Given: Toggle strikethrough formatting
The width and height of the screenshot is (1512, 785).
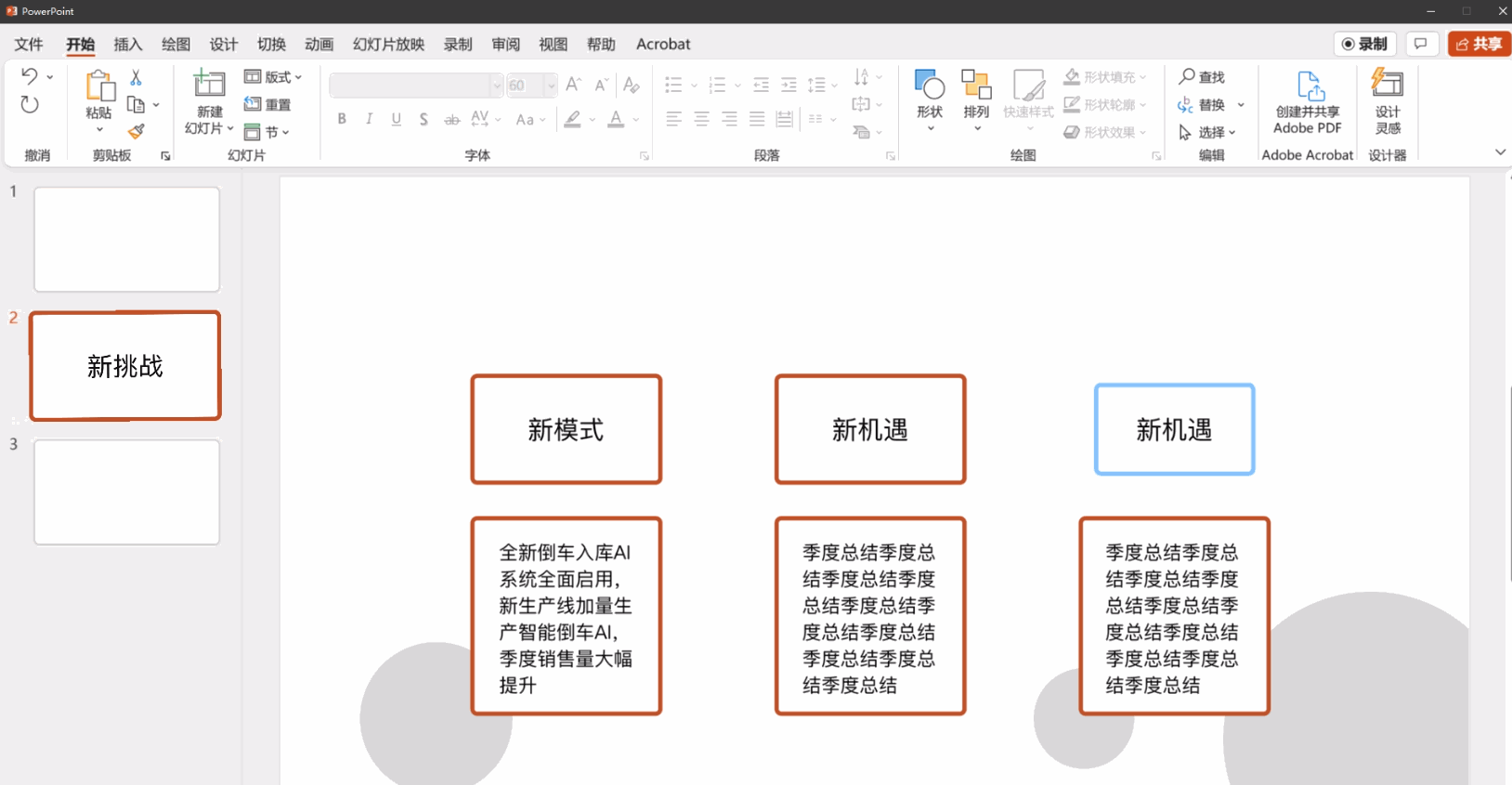Looking at the screenshot, I should point(452,120).
